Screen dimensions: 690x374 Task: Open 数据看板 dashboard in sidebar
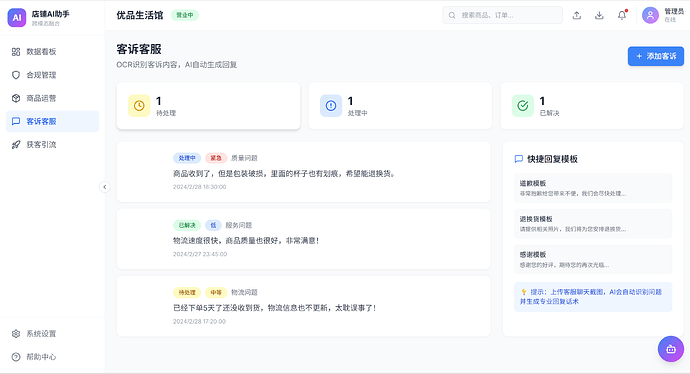pyautogui.click(x=52, y=51)
